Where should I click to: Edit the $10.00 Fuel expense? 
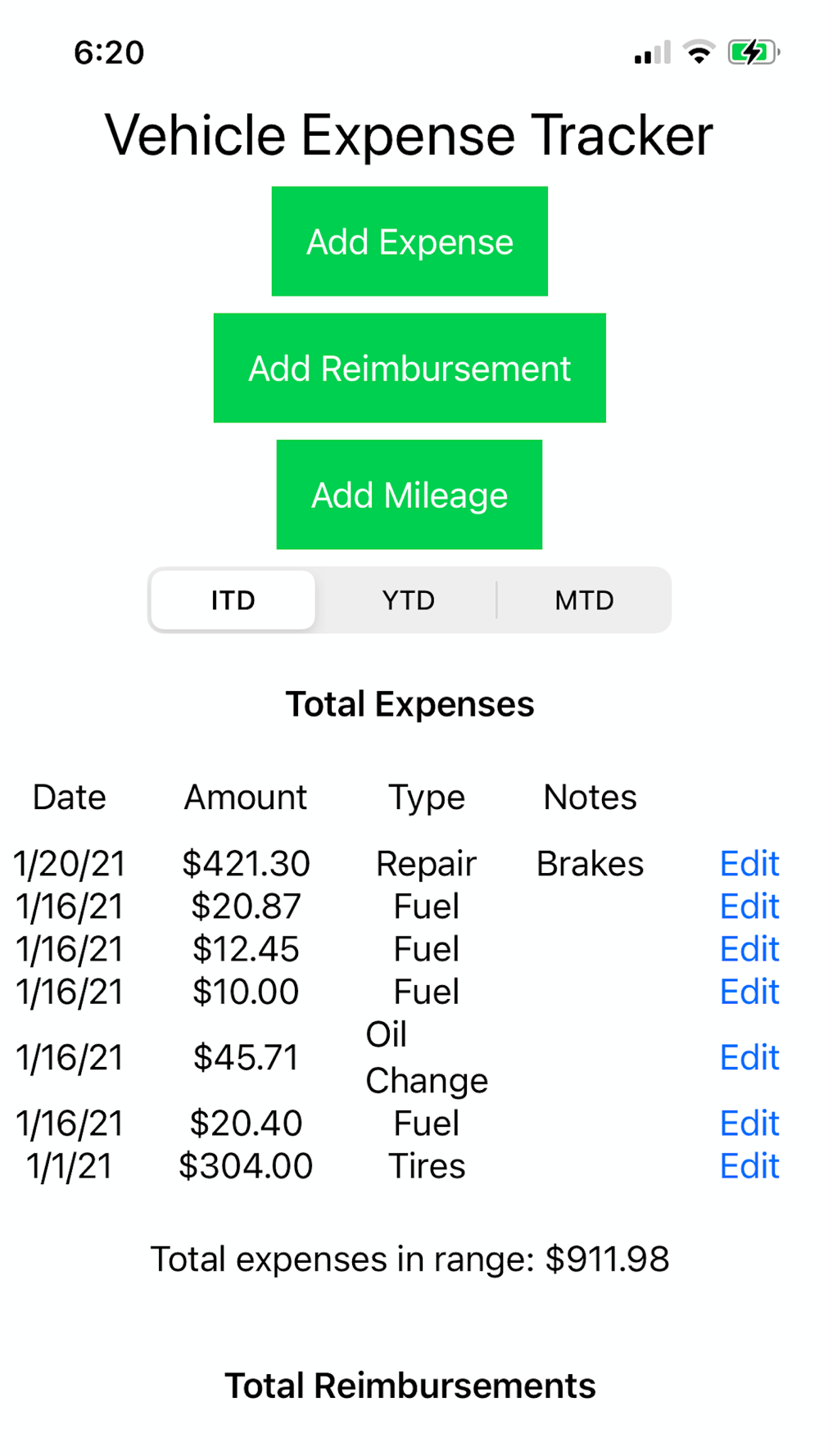point(749,992)
